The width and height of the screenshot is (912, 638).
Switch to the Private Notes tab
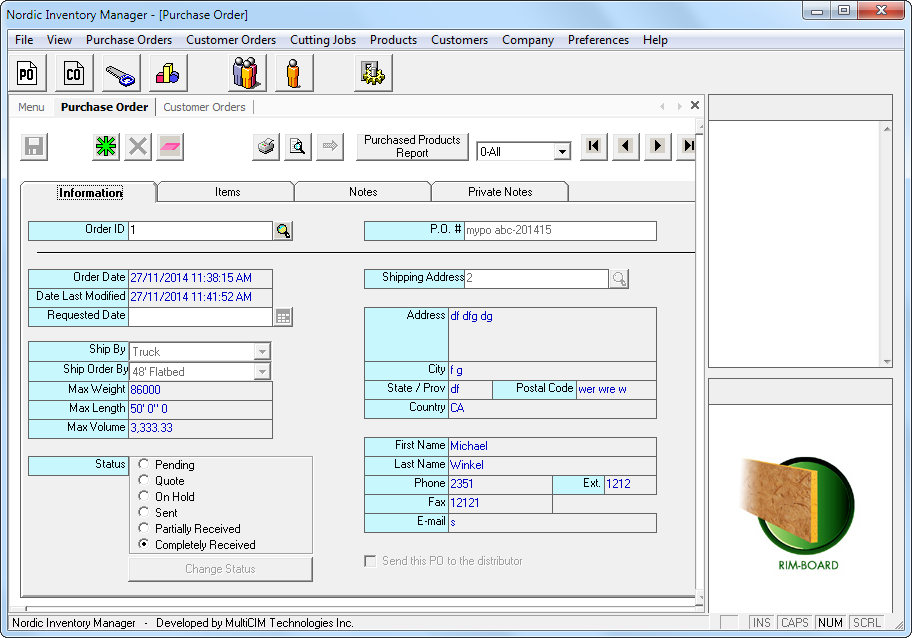[500, 192]
